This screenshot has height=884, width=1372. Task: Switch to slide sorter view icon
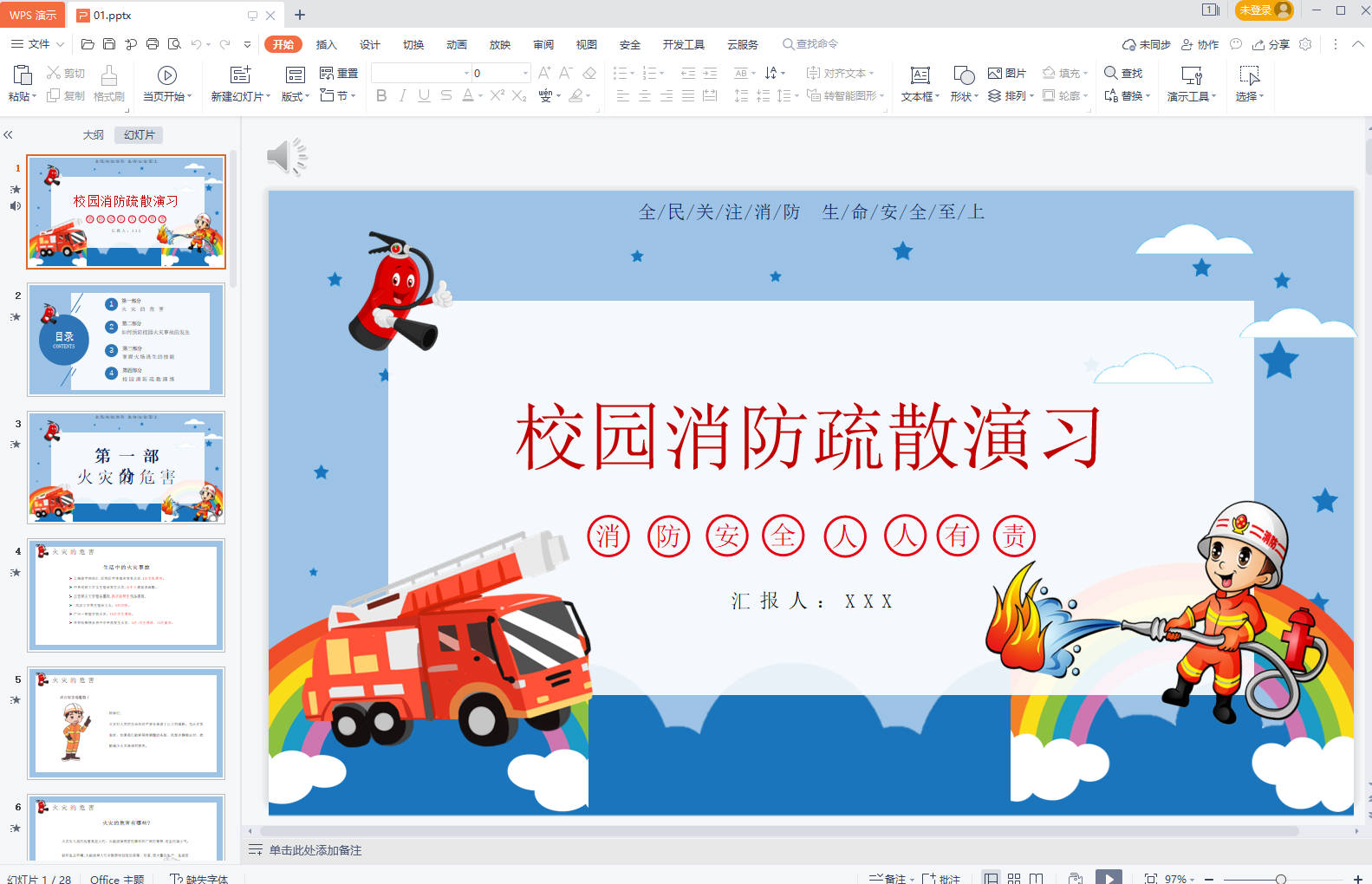click(x=1013, y=878)
